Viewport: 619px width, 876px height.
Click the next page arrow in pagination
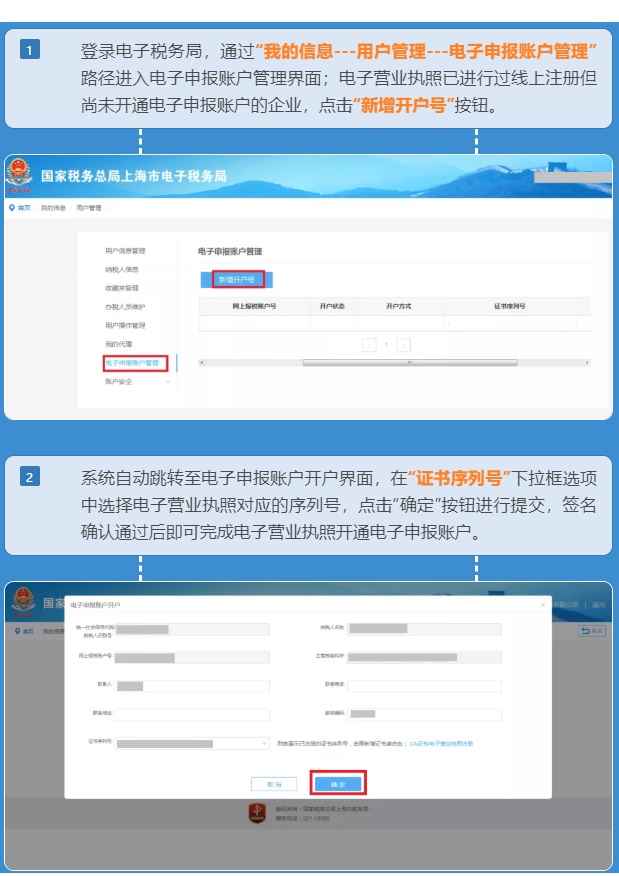(404, 344)
